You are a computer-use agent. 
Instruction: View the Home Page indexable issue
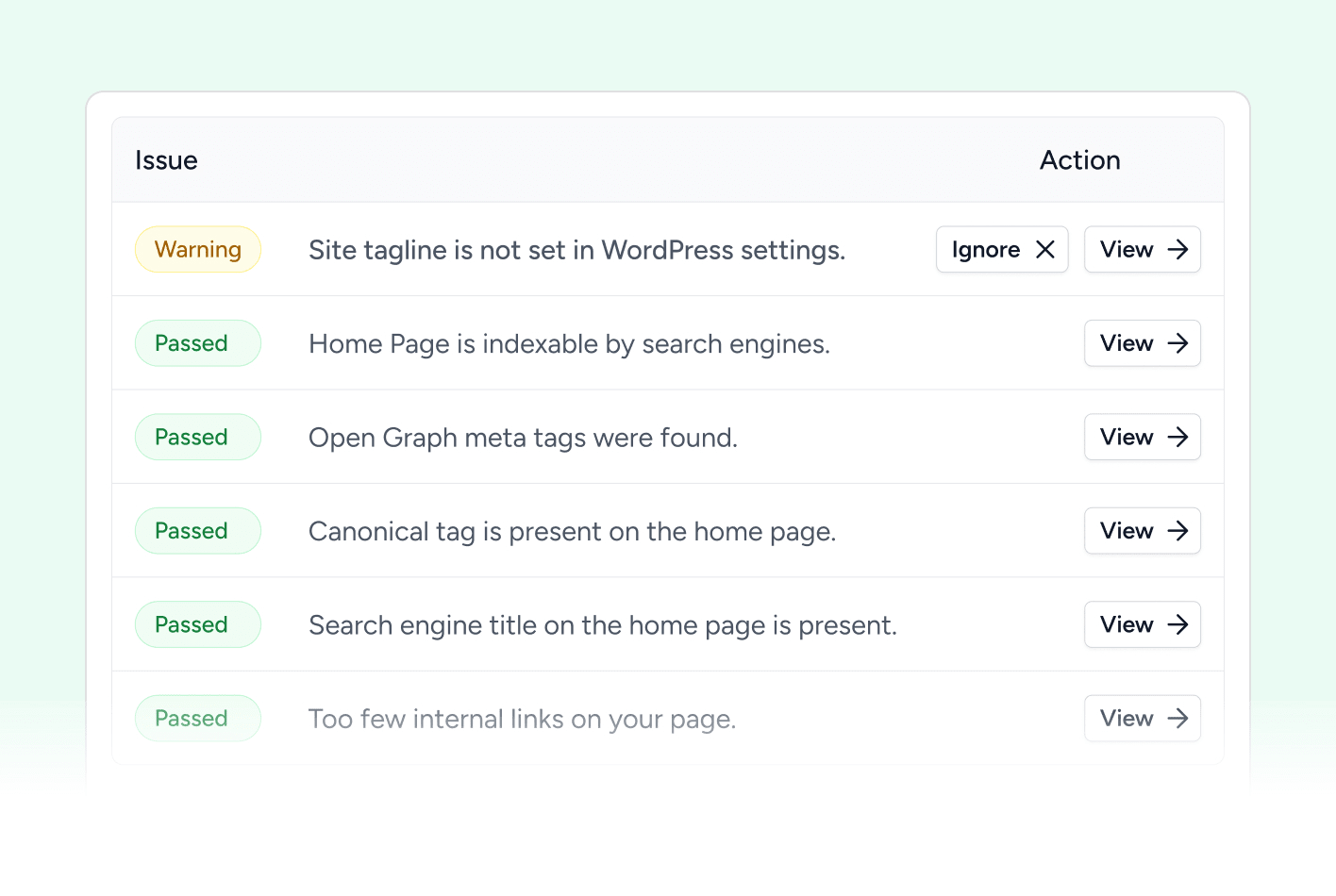(x=1143, y=343)
